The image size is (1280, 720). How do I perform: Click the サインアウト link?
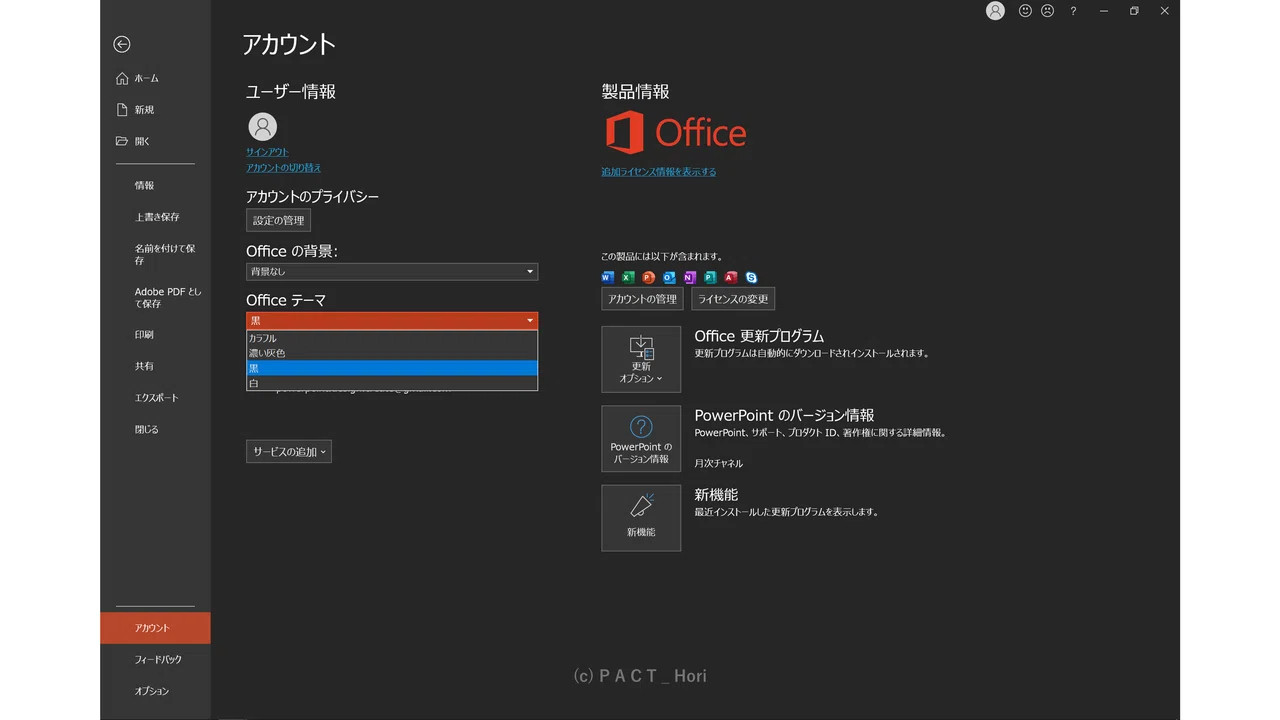pyautogui.click(x=267, y=152)
